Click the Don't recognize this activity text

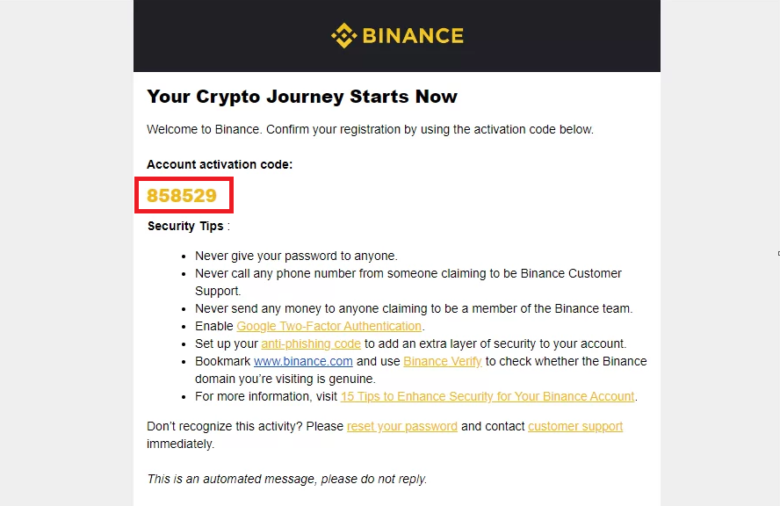[x=245, y=426]
